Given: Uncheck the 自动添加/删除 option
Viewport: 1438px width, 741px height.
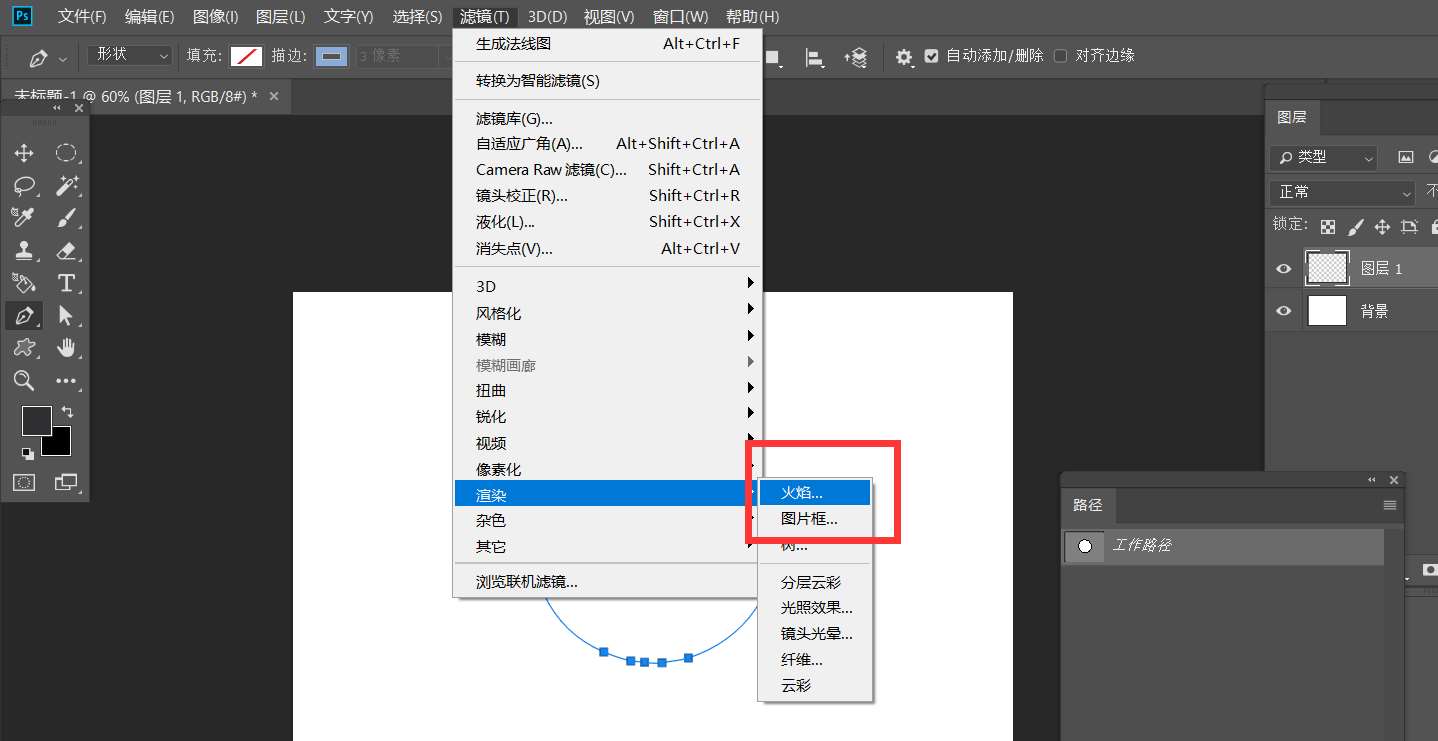Looking at the screenshot, I should click(x=932, y=56).
